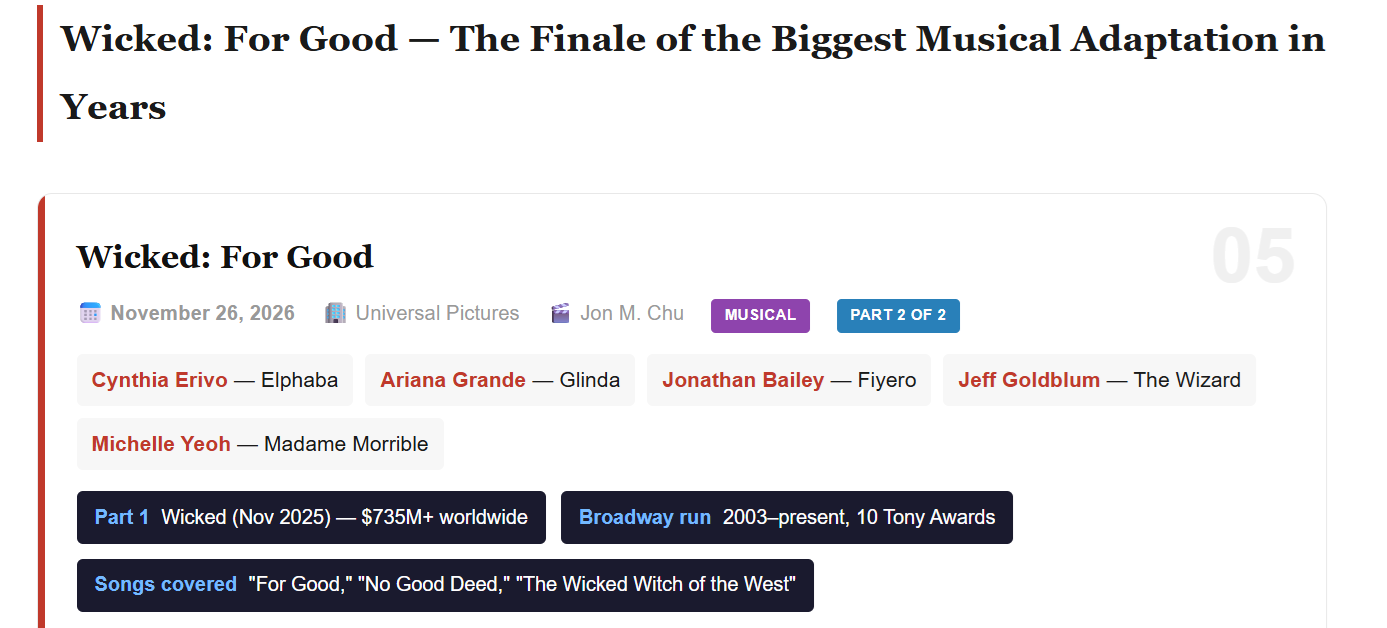1387x628 pixels.
Task: Click the red accent bar beside the headline
Action: (x=40, y=73)
